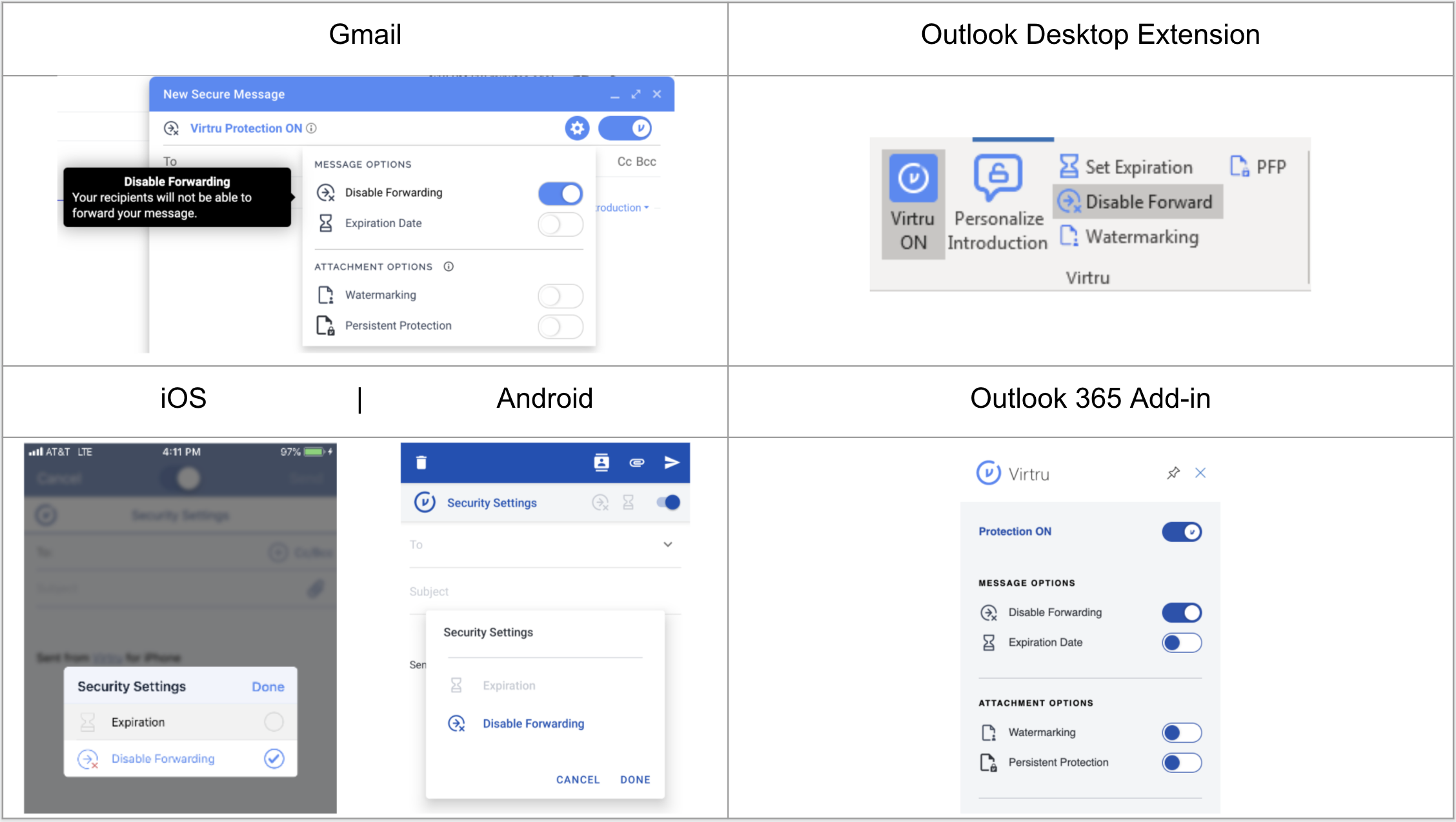Enable Watermarking switch in Gmail panel
The height and width of the screenshot is (822, 1456).
pos(560,296)
